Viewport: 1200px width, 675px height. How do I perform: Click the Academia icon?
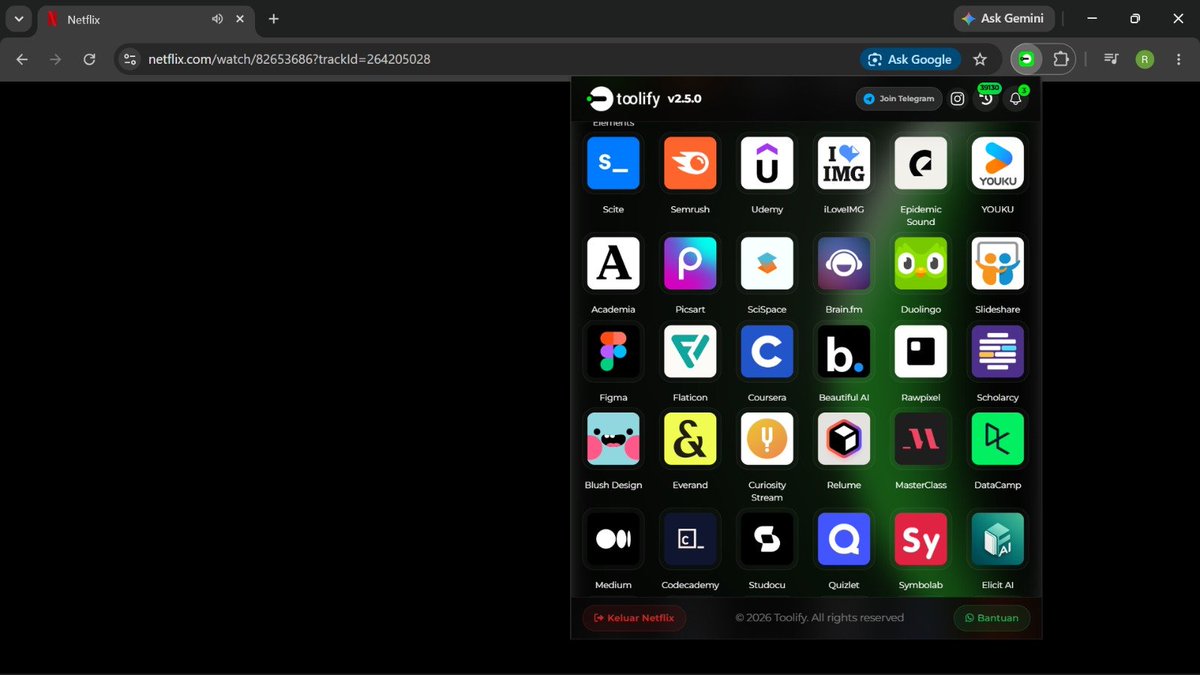pyautogui.click(x=613, y=263)
